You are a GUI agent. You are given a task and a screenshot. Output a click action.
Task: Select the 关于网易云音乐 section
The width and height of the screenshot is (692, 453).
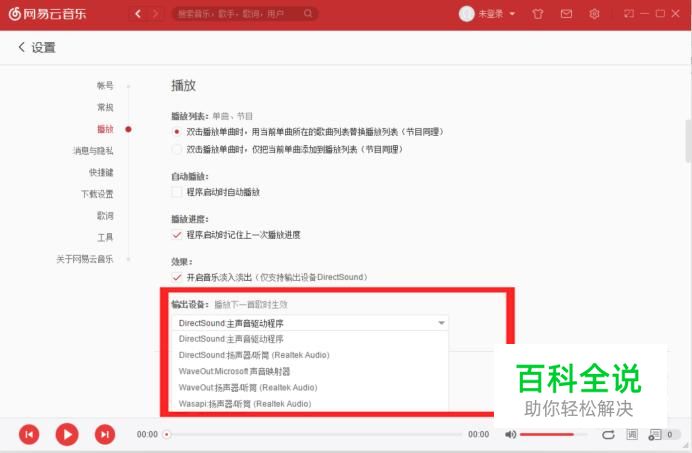85,259
